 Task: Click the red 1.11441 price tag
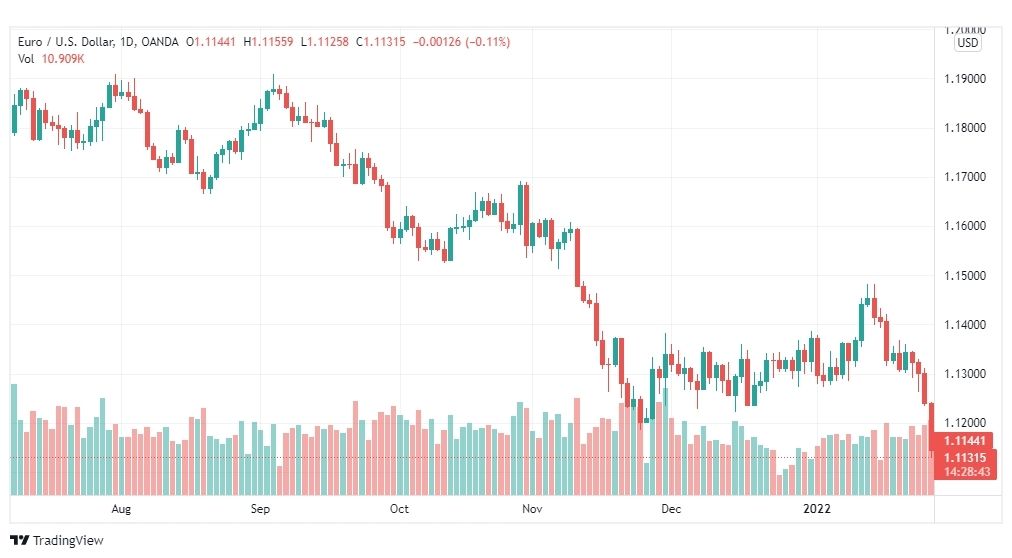coord(965,441)
